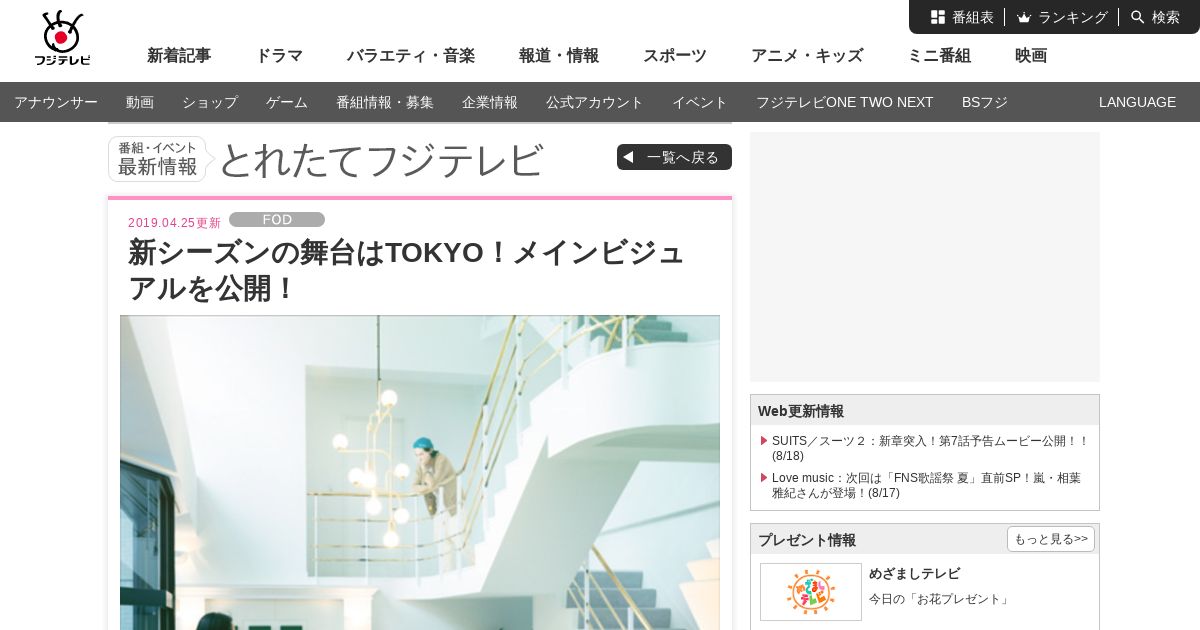Open BSフジ link
1200x630 pixels.
[x=985, y=102]
